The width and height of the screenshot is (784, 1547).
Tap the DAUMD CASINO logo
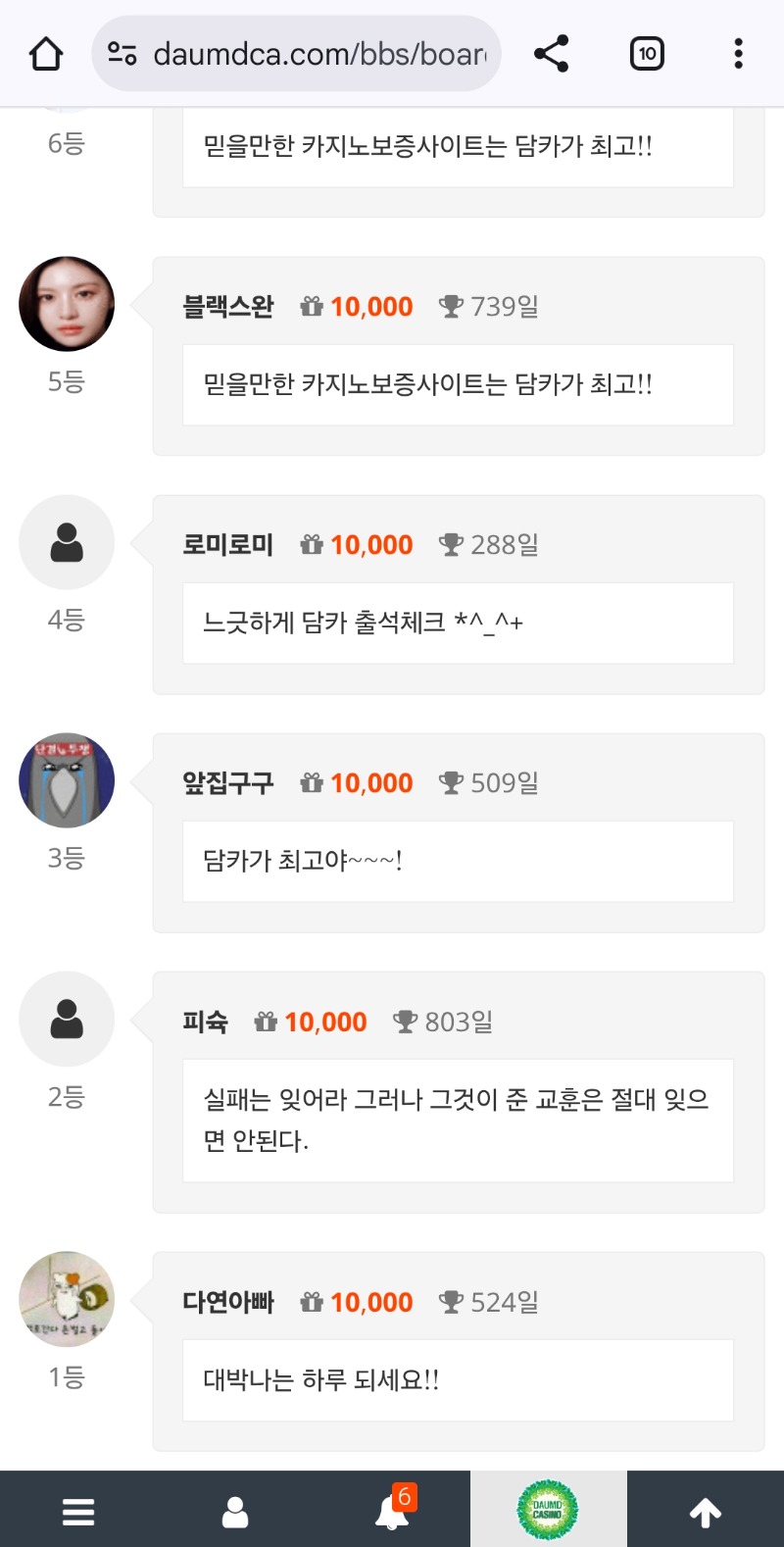click(x=550, y=1510)
